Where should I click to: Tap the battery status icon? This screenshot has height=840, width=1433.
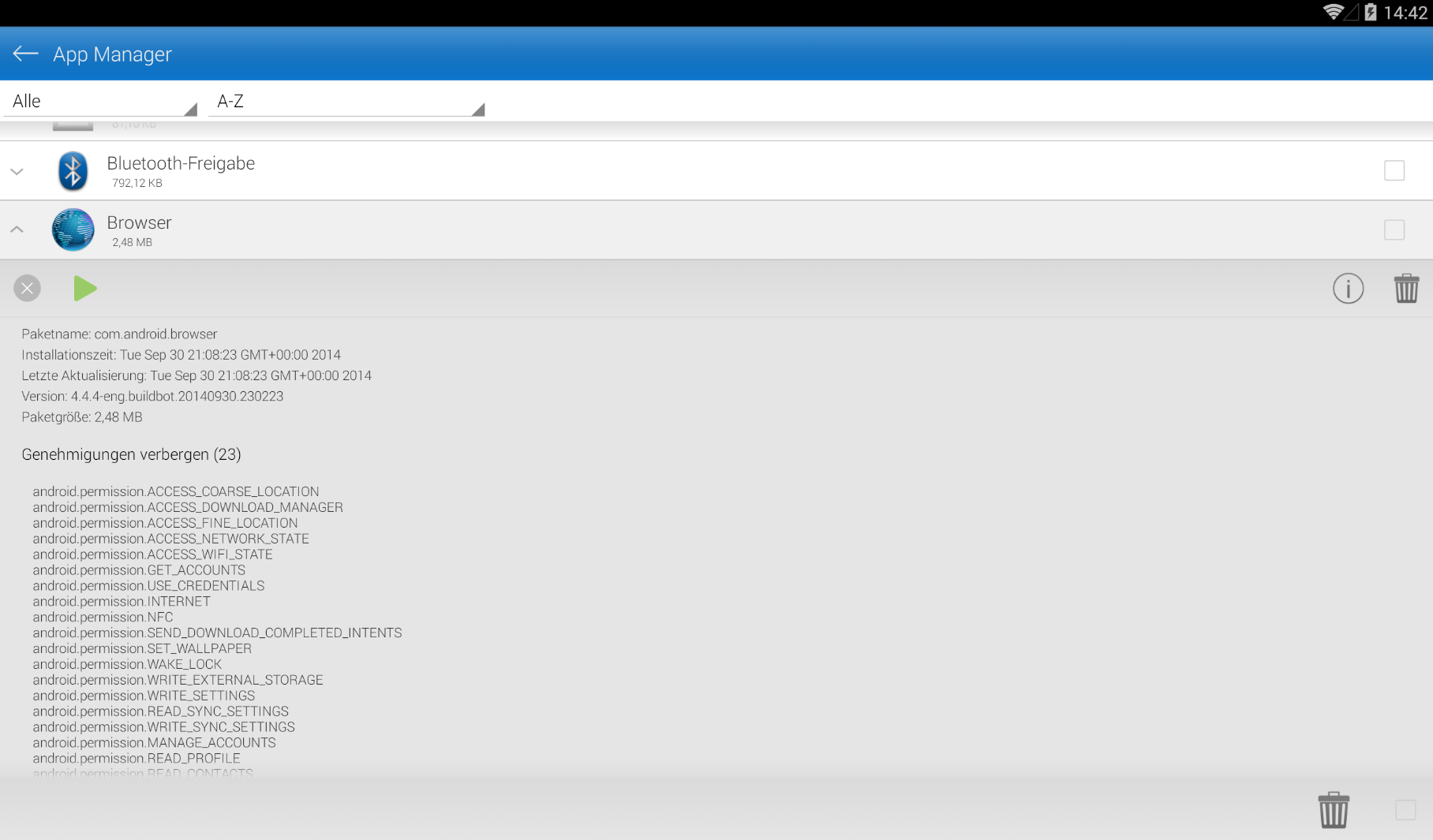pos(1371,12)
